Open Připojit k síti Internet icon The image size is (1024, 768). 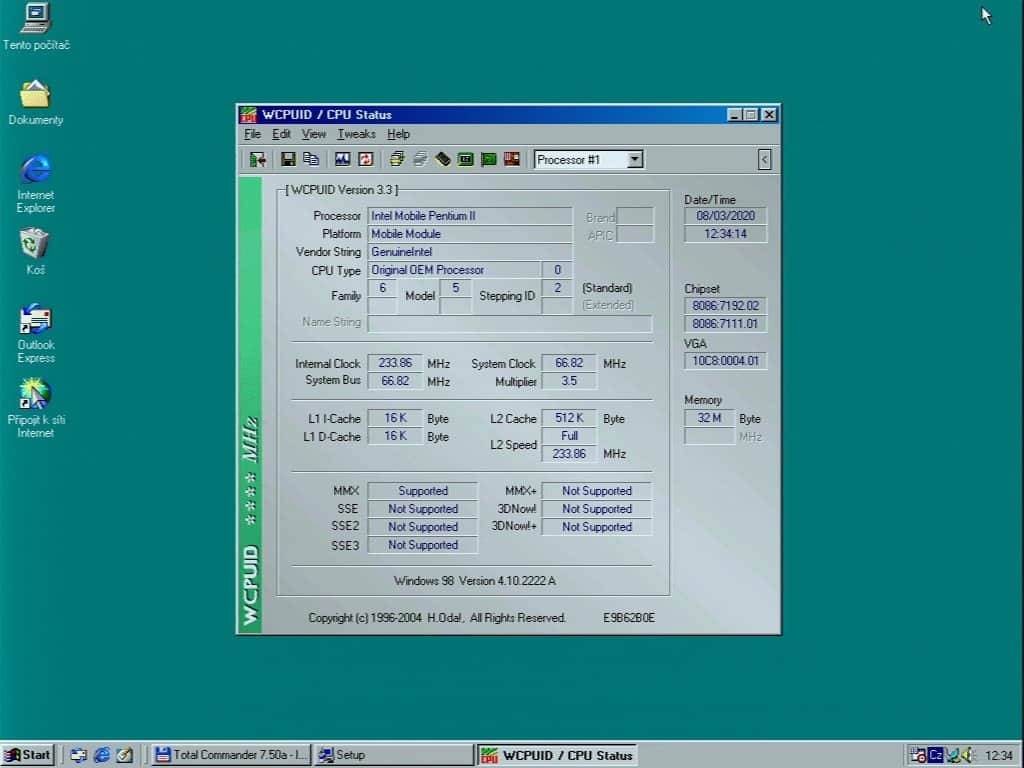(x=36, y=408)
